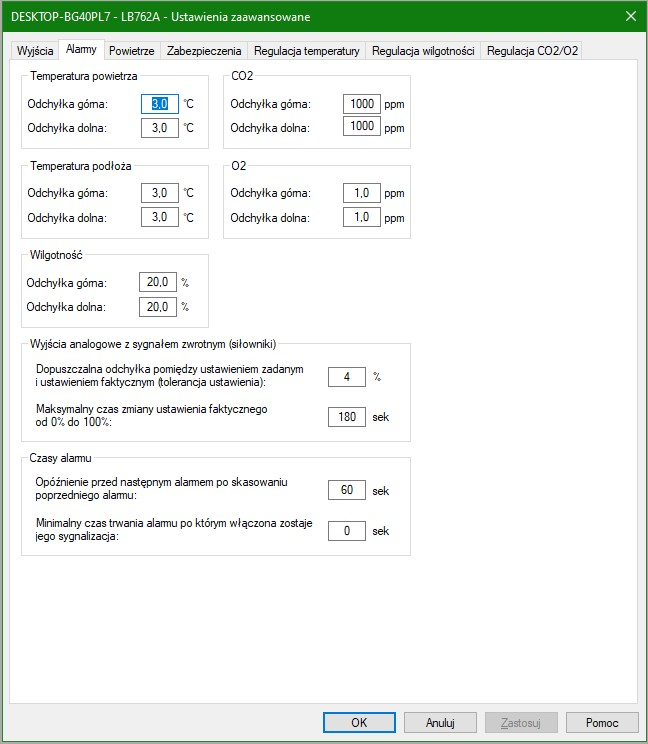Click the Opóźnienie przed następnym alarmem text

(161, 489)
